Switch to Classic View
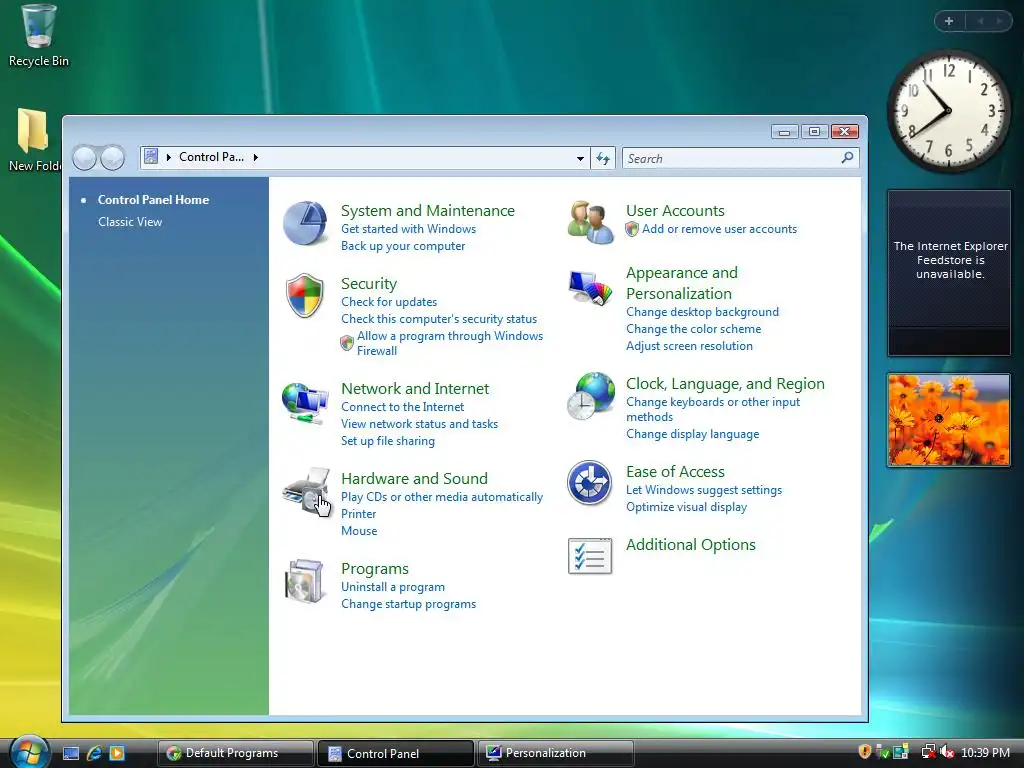1024x768 pixels. click(130, 221)
